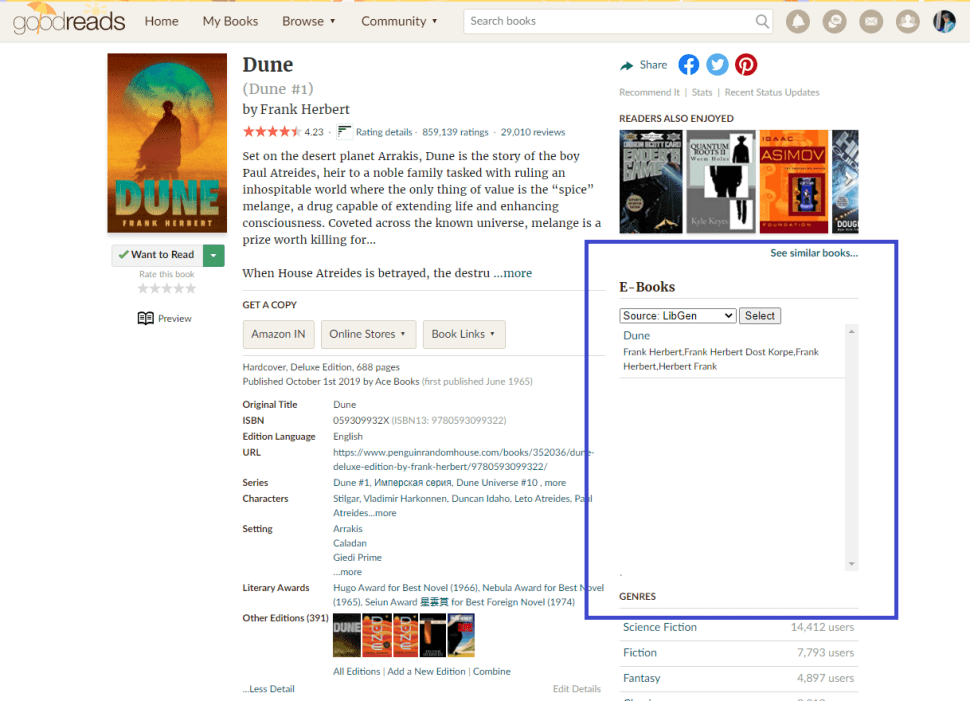Open the Asimov Foundation cover thumbnail
Image resolution: width=970 pixels, height=701 pixels.
(794, 181)
